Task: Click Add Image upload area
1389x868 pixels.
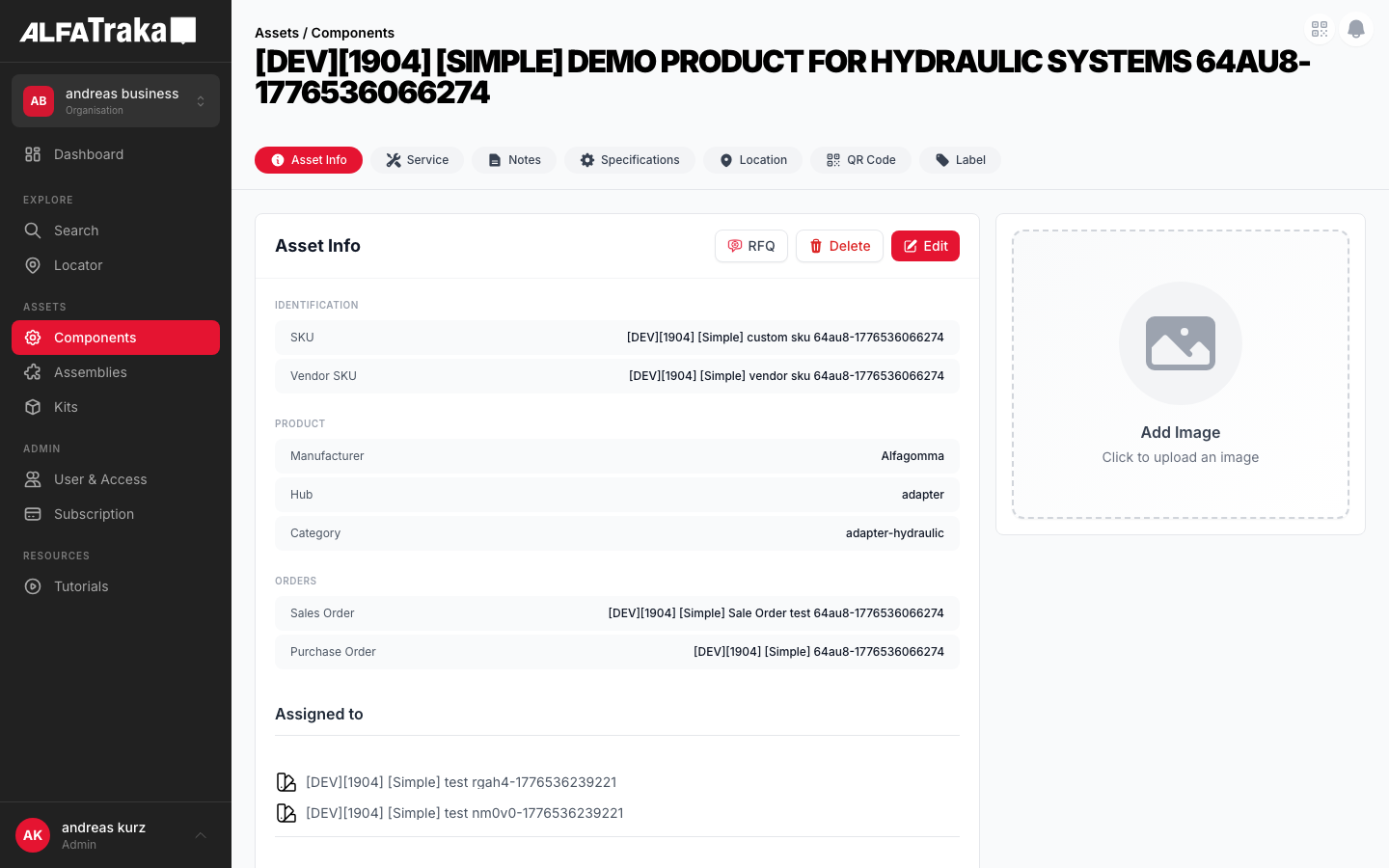Action: tap(1180, 444)
